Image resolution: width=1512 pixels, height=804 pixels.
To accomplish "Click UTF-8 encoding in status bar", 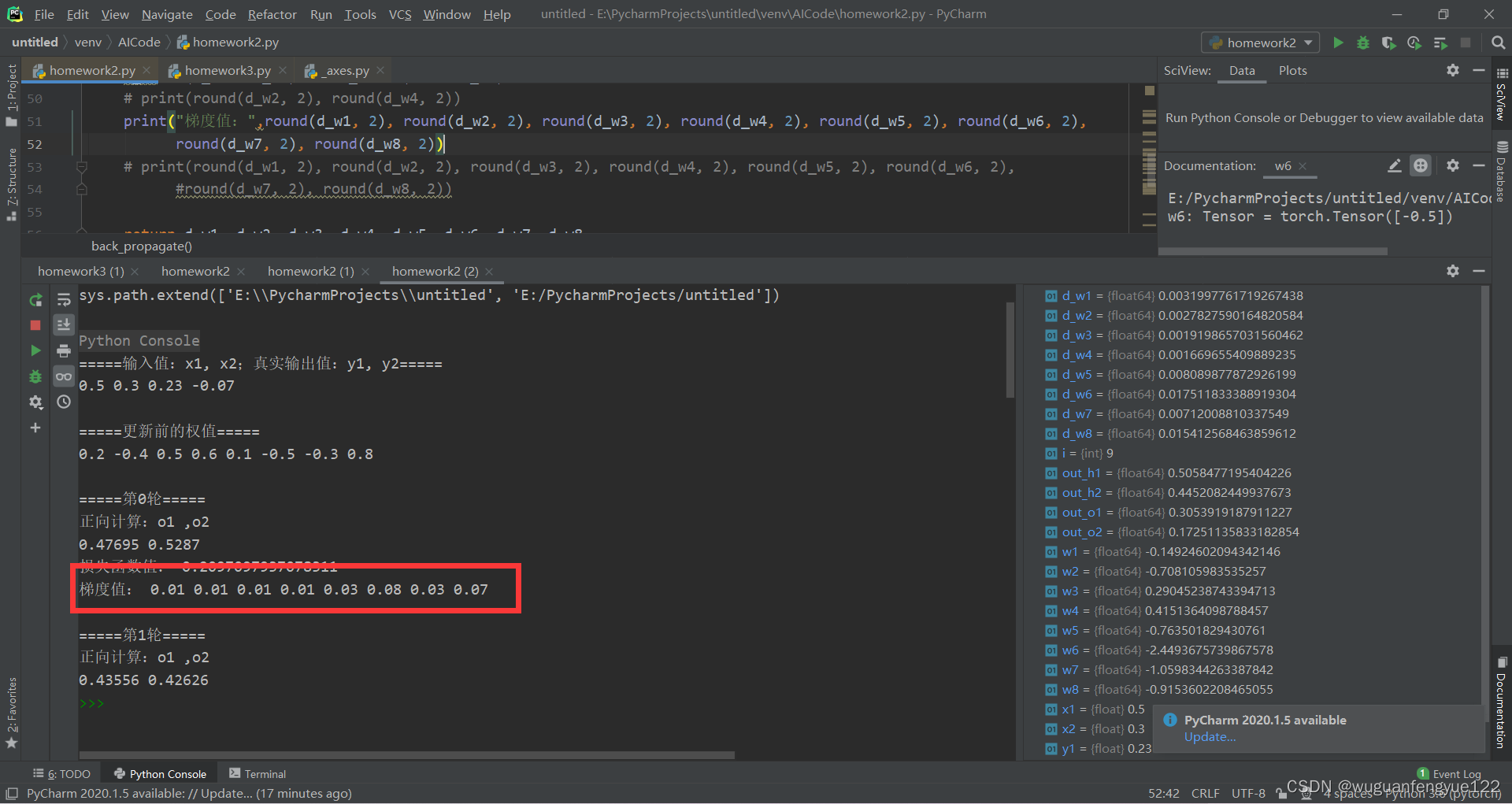I will pos(1248,793).
